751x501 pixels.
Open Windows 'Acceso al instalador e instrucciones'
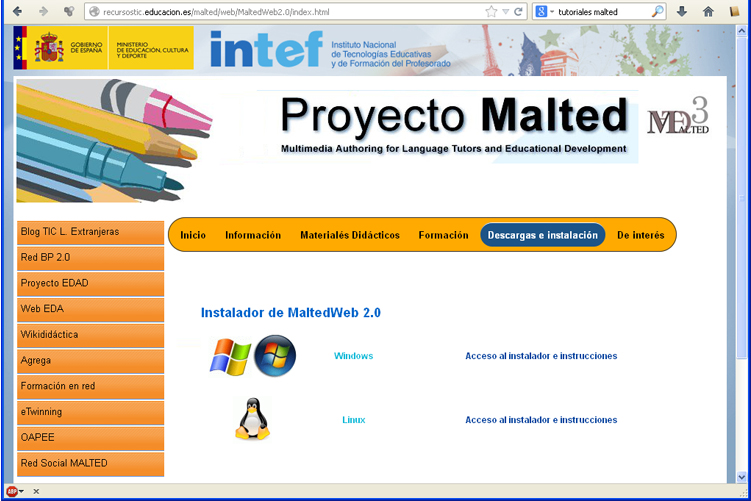541,356
